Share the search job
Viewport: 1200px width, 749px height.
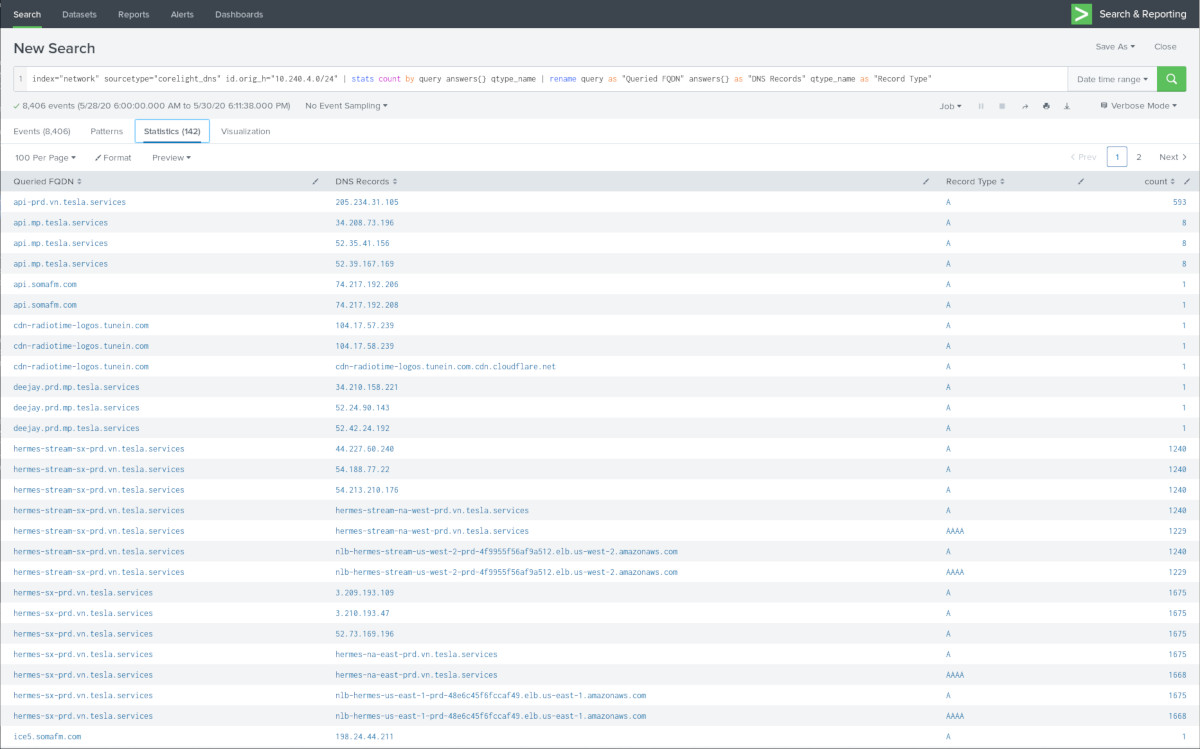click(x=1024, y=106)
